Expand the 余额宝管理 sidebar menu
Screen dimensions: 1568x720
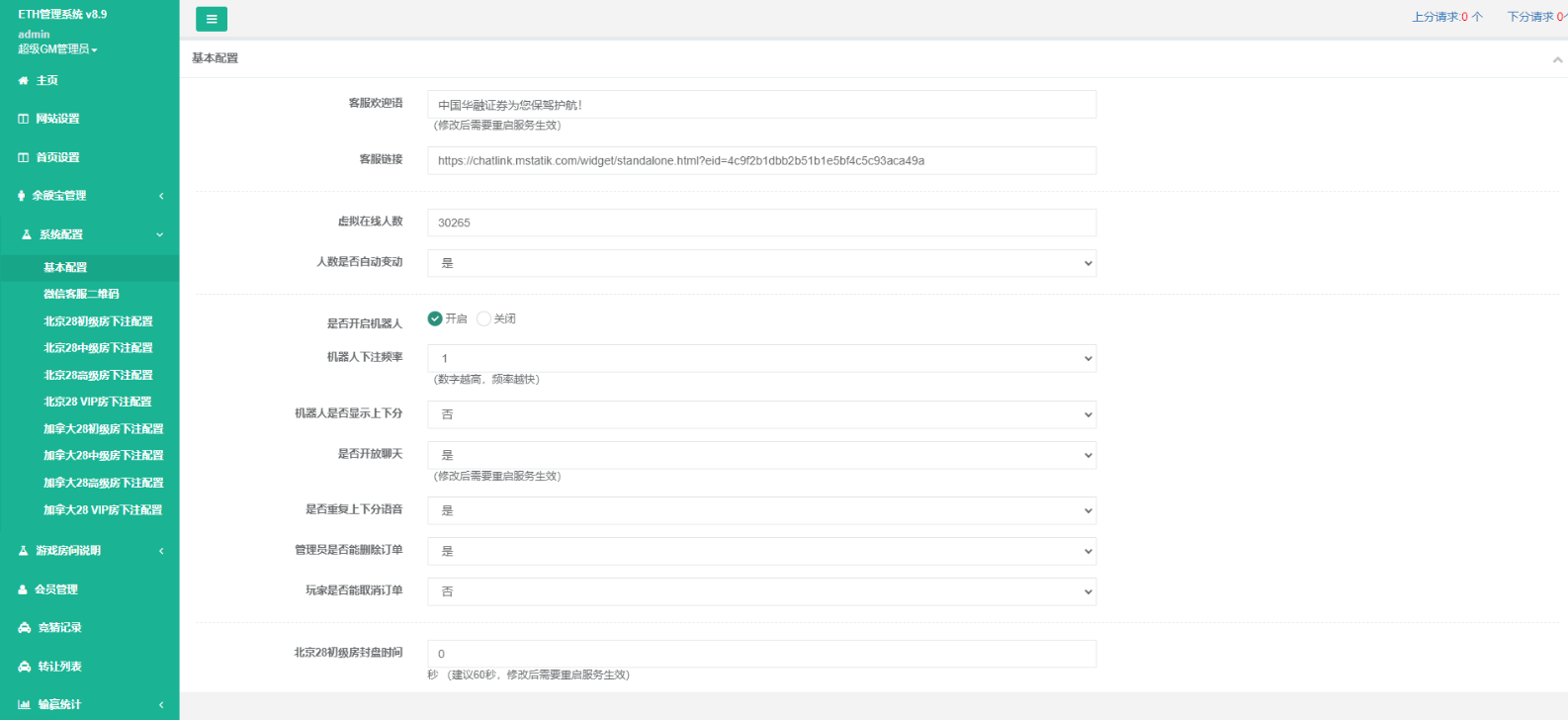pyautogui.click(x=89, y=196)
